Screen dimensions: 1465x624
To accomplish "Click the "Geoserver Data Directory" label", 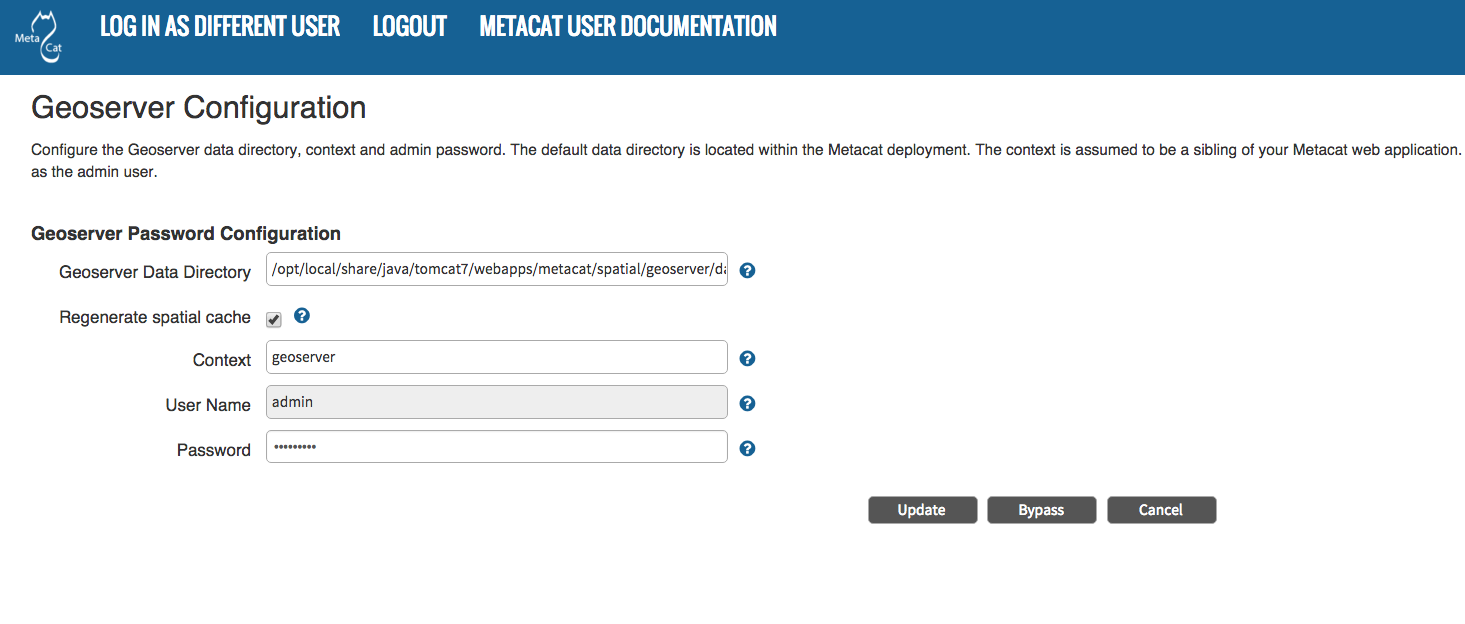I will [x=155, y=272].
